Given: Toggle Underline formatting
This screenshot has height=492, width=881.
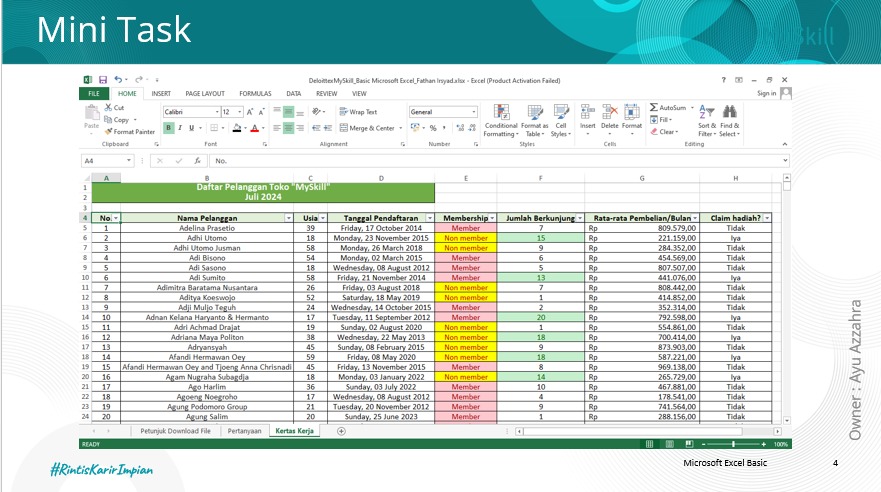Looking at the screenshot, I should point(192,128).
